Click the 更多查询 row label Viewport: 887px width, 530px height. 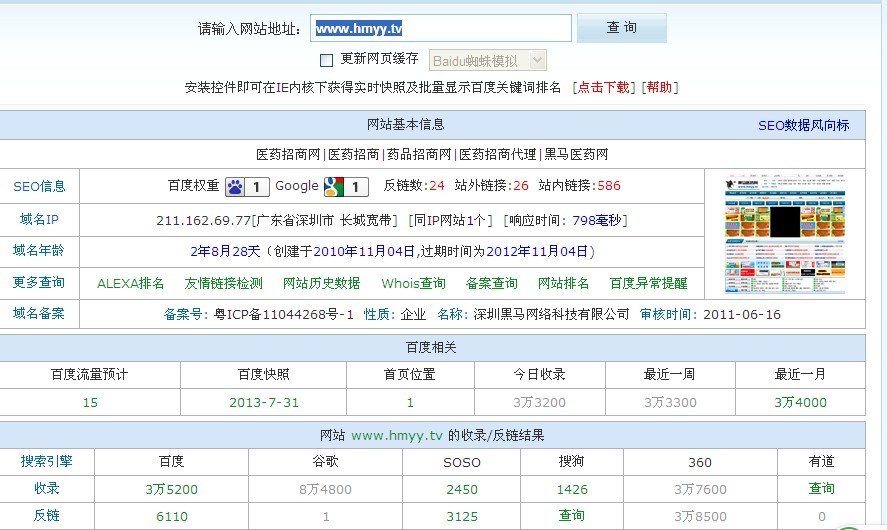click(39, 282)
